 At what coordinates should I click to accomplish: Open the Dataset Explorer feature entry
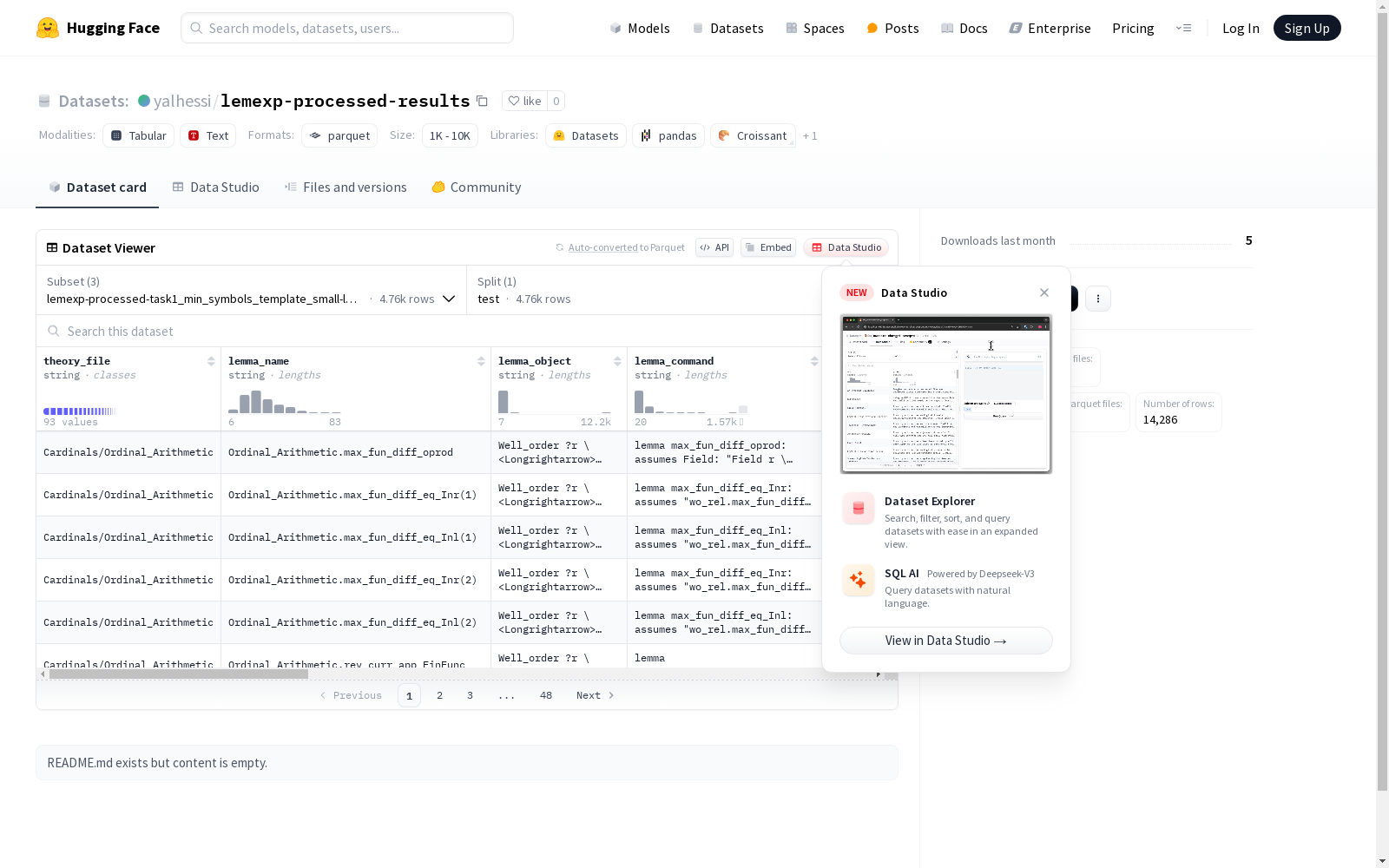tap(946, 521)
